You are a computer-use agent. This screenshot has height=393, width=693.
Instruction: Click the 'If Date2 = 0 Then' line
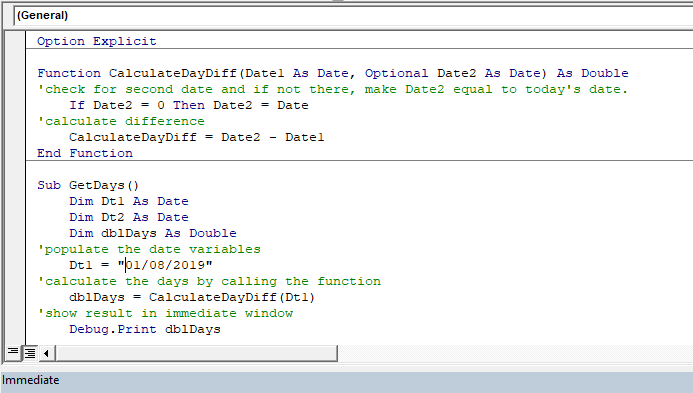click(189, 105)
